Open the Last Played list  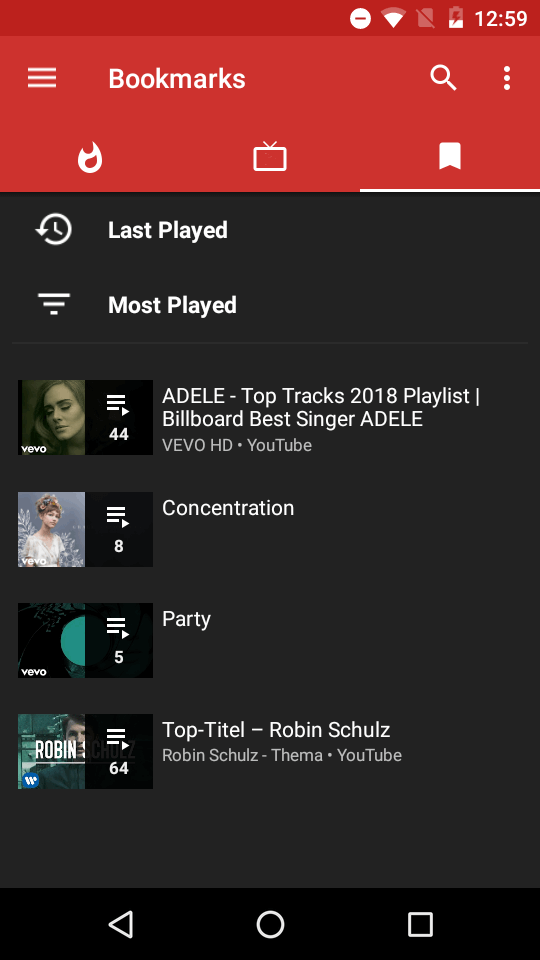coord(270,230)
